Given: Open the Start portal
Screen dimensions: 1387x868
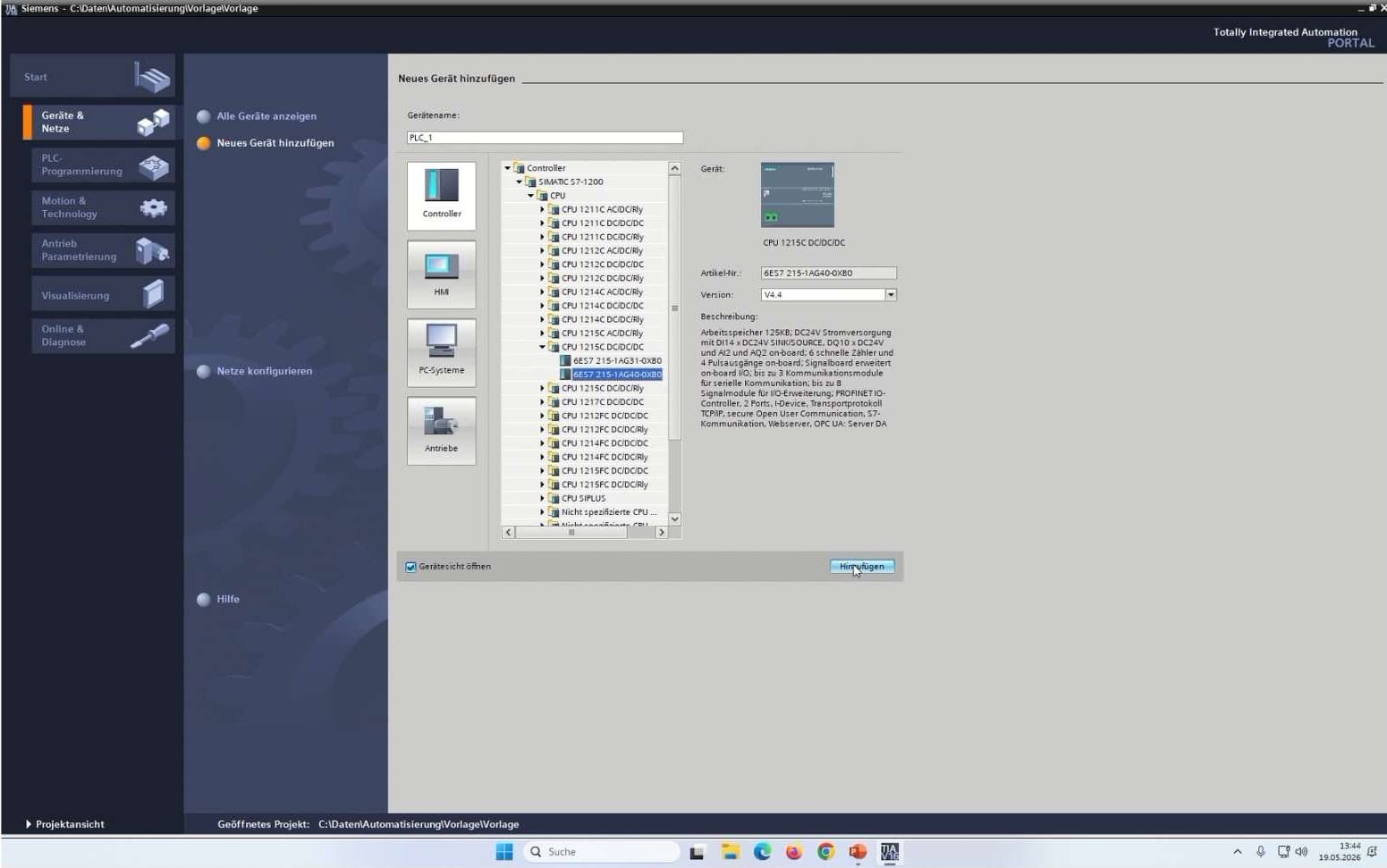Looking at the screenshot, I should click(x=92, y=77).
